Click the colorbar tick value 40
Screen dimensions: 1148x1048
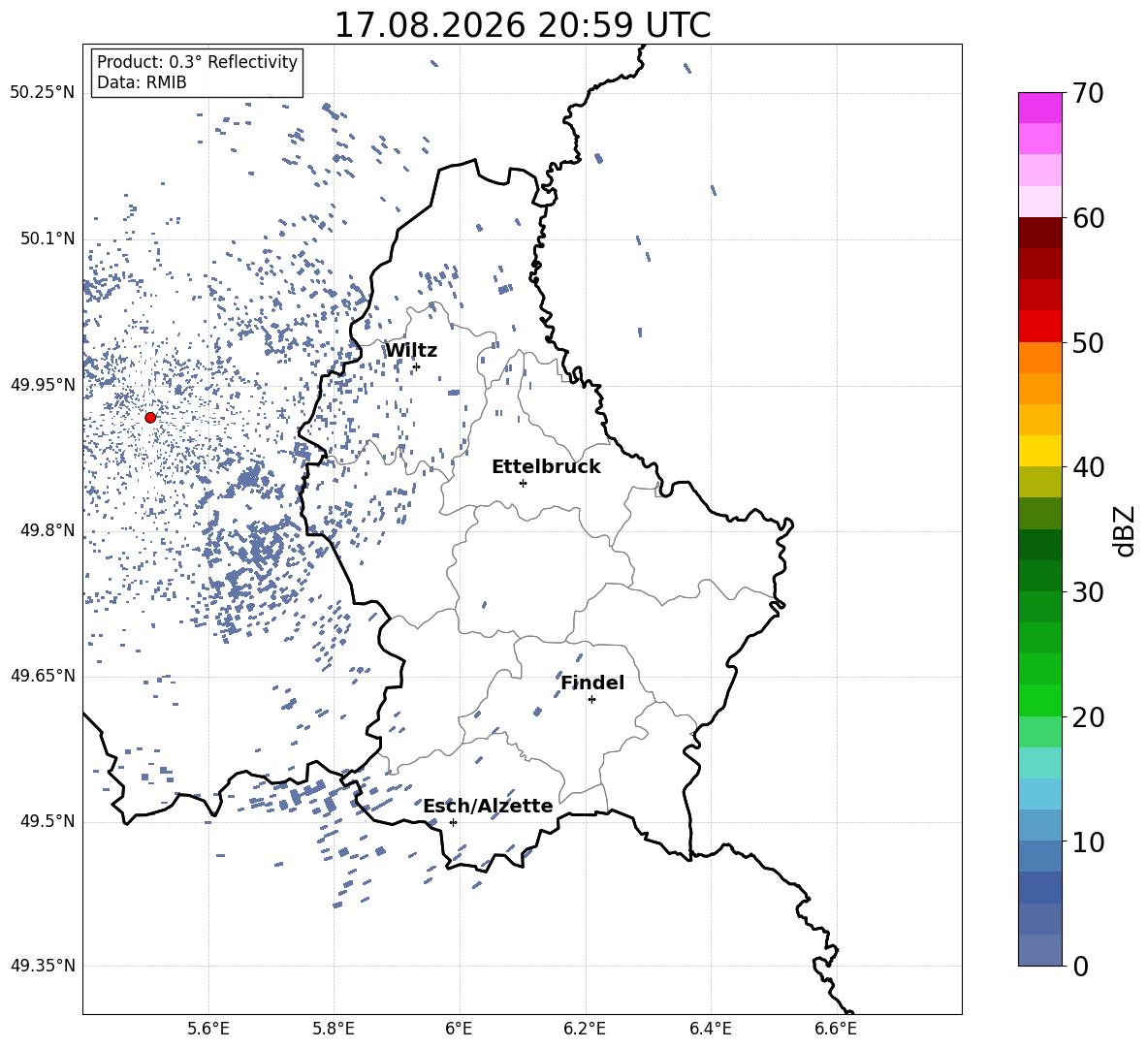click(1088, 467)
